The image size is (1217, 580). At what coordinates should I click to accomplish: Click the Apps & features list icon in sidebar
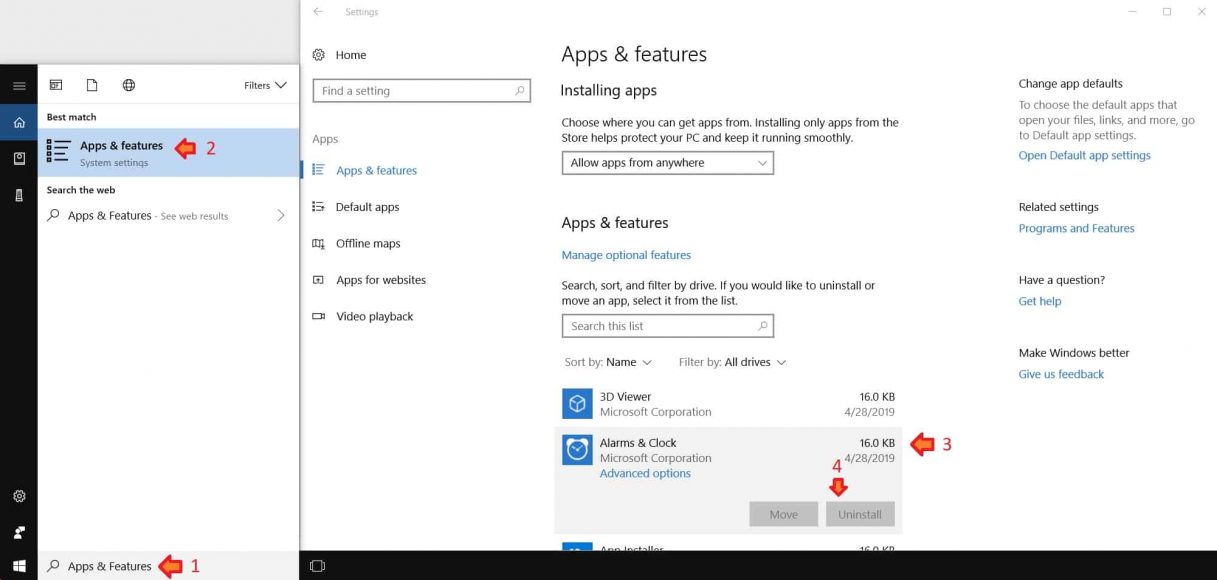click(321, 170)
